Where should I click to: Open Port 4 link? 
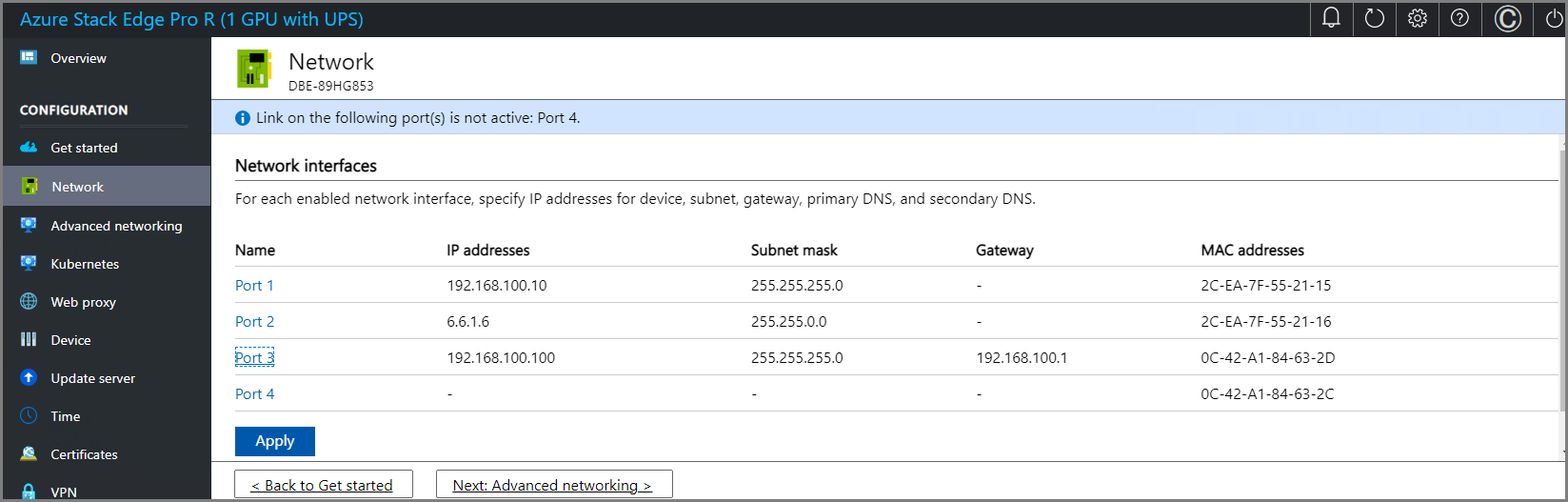tap(254, 394)
